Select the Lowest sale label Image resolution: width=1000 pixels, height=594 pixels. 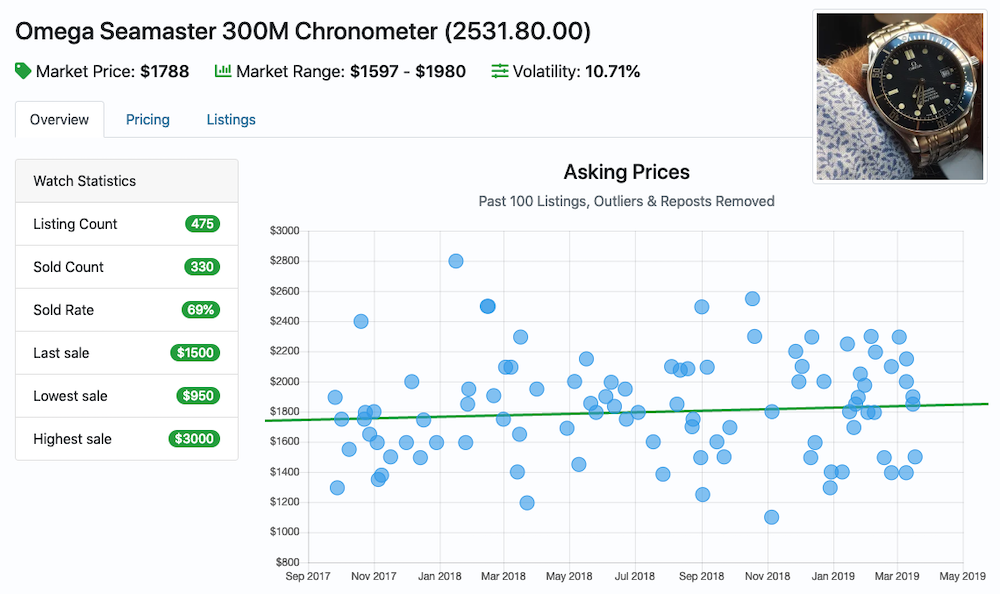[x=70, y=396]
